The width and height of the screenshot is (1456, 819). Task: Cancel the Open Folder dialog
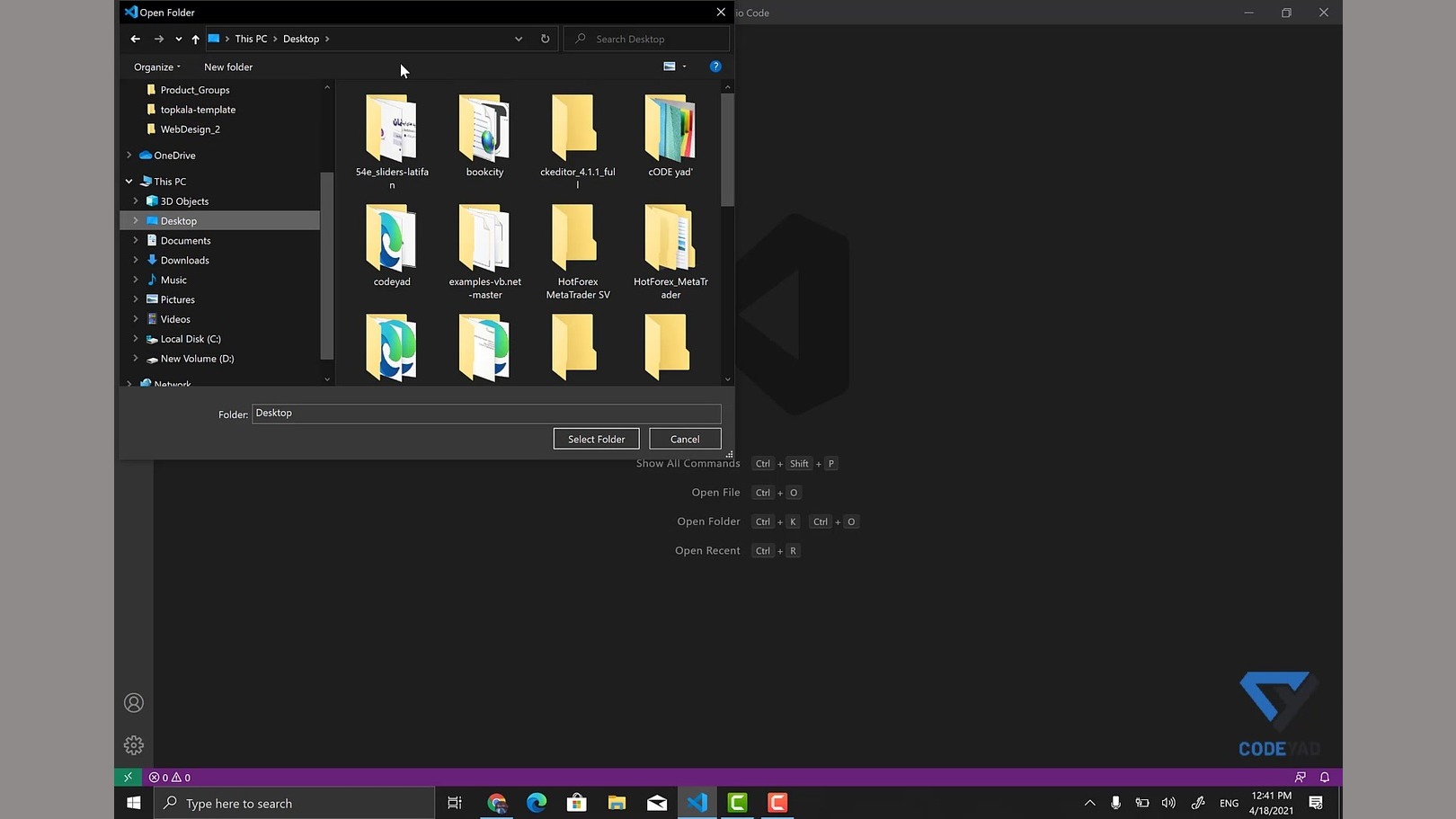click(684, 439)
